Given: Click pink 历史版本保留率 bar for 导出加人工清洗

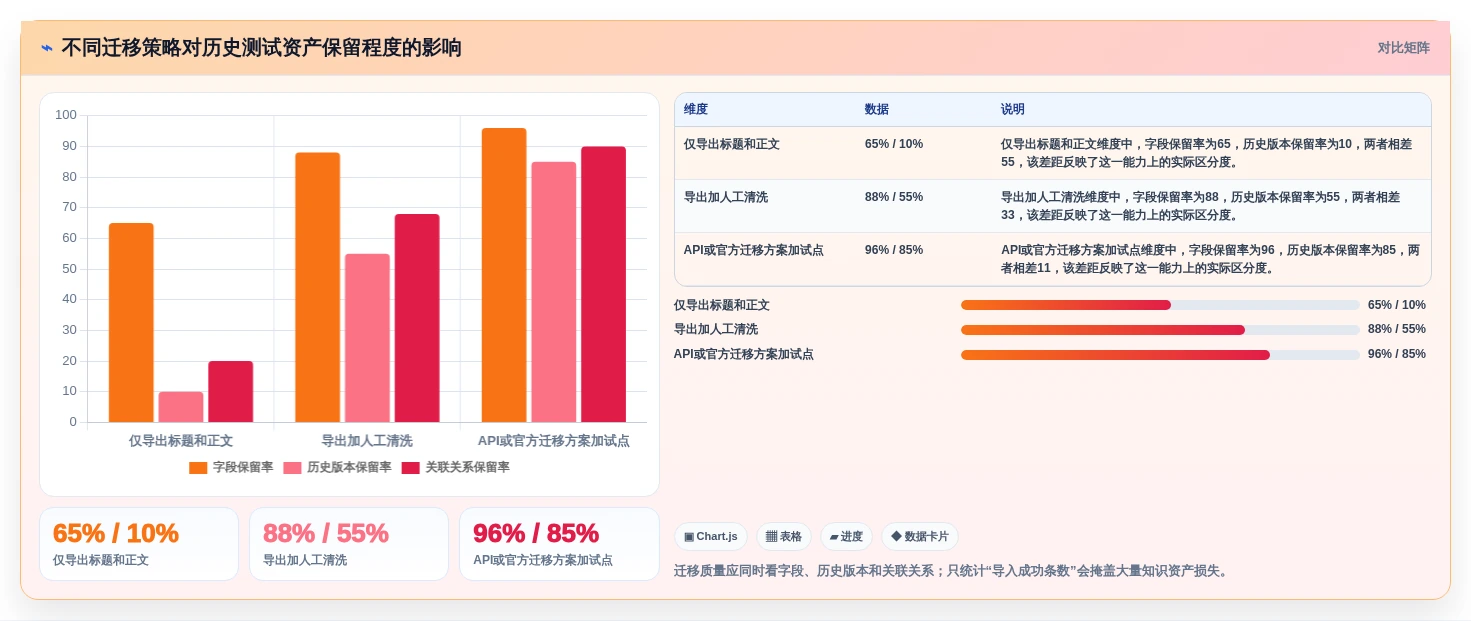Looking at the screenshot, I should point(367,338).
